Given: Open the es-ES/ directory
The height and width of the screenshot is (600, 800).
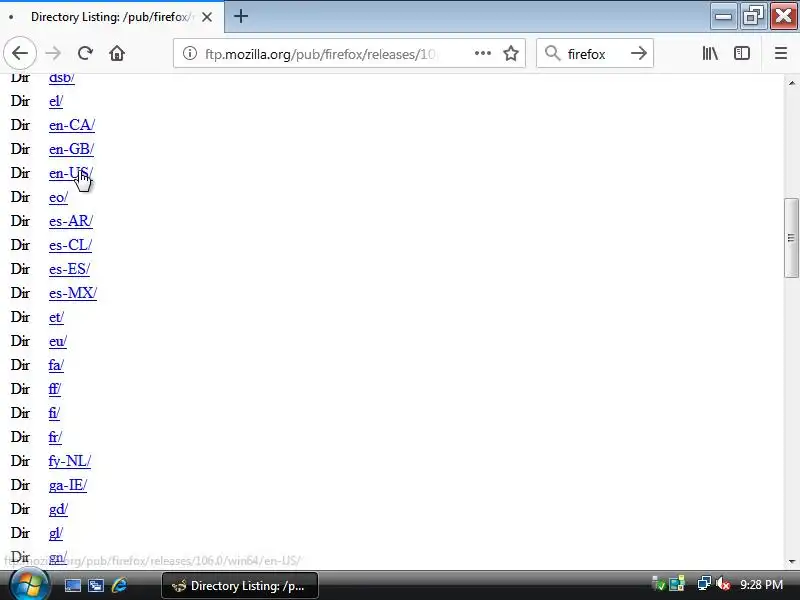Looking at the screenshot, I should click(69, 269).
